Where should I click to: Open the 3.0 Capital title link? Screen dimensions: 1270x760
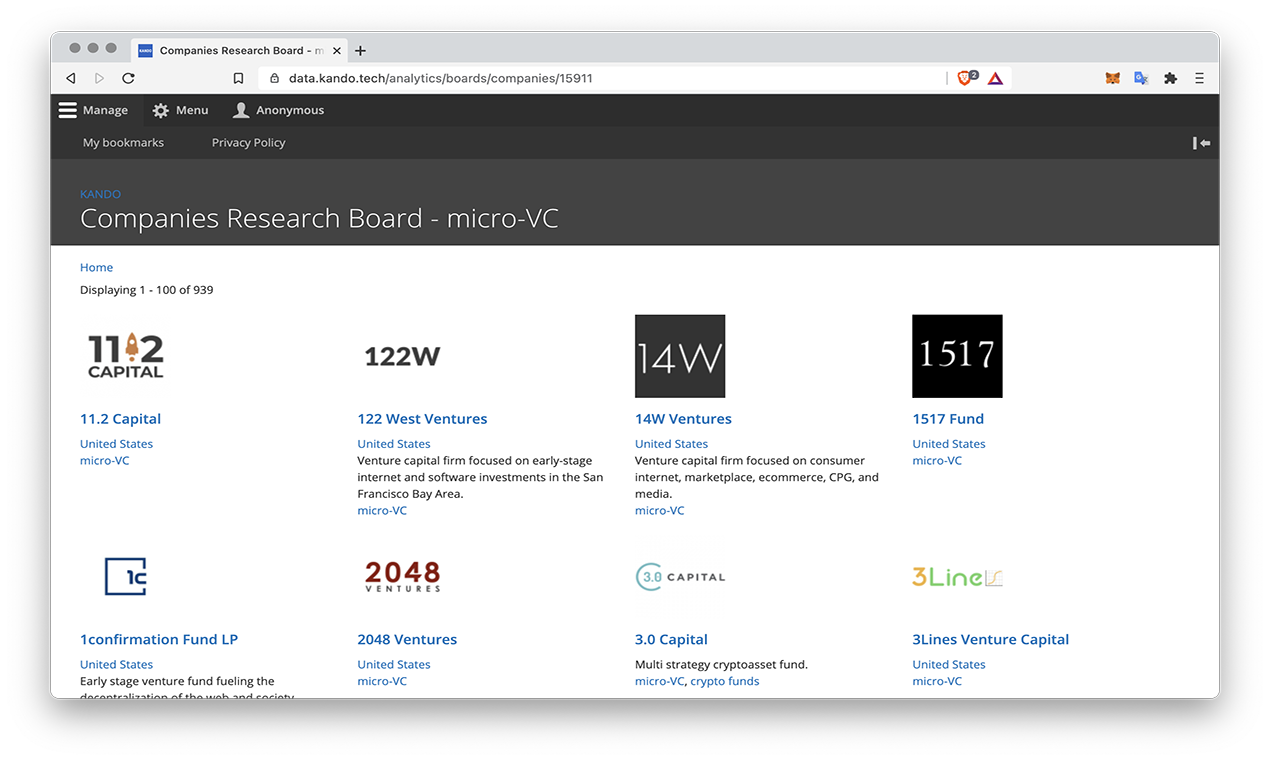[x=671, y=640]
